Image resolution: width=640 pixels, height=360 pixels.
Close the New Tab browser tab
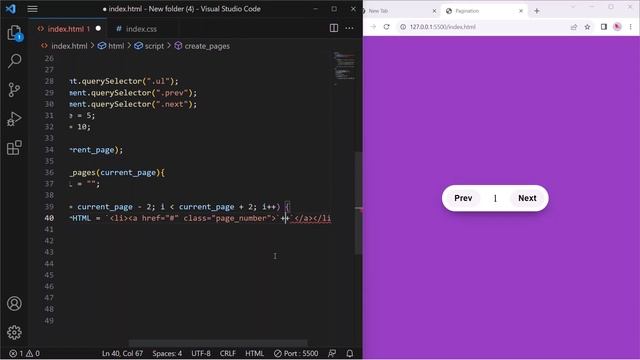tap(434, 11)
